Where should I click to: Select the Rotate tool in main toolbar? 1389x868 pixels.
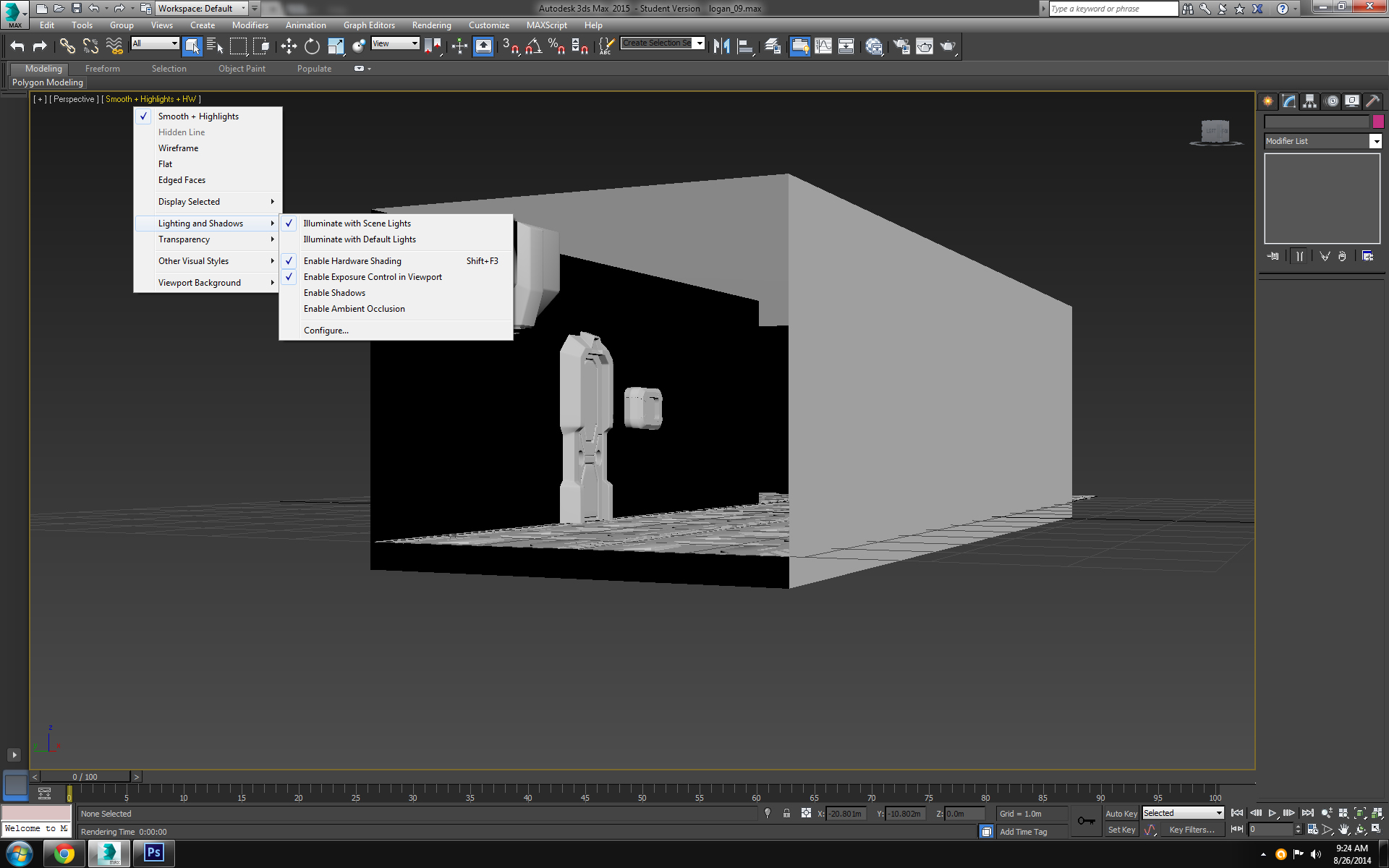[x=312, y=46]
